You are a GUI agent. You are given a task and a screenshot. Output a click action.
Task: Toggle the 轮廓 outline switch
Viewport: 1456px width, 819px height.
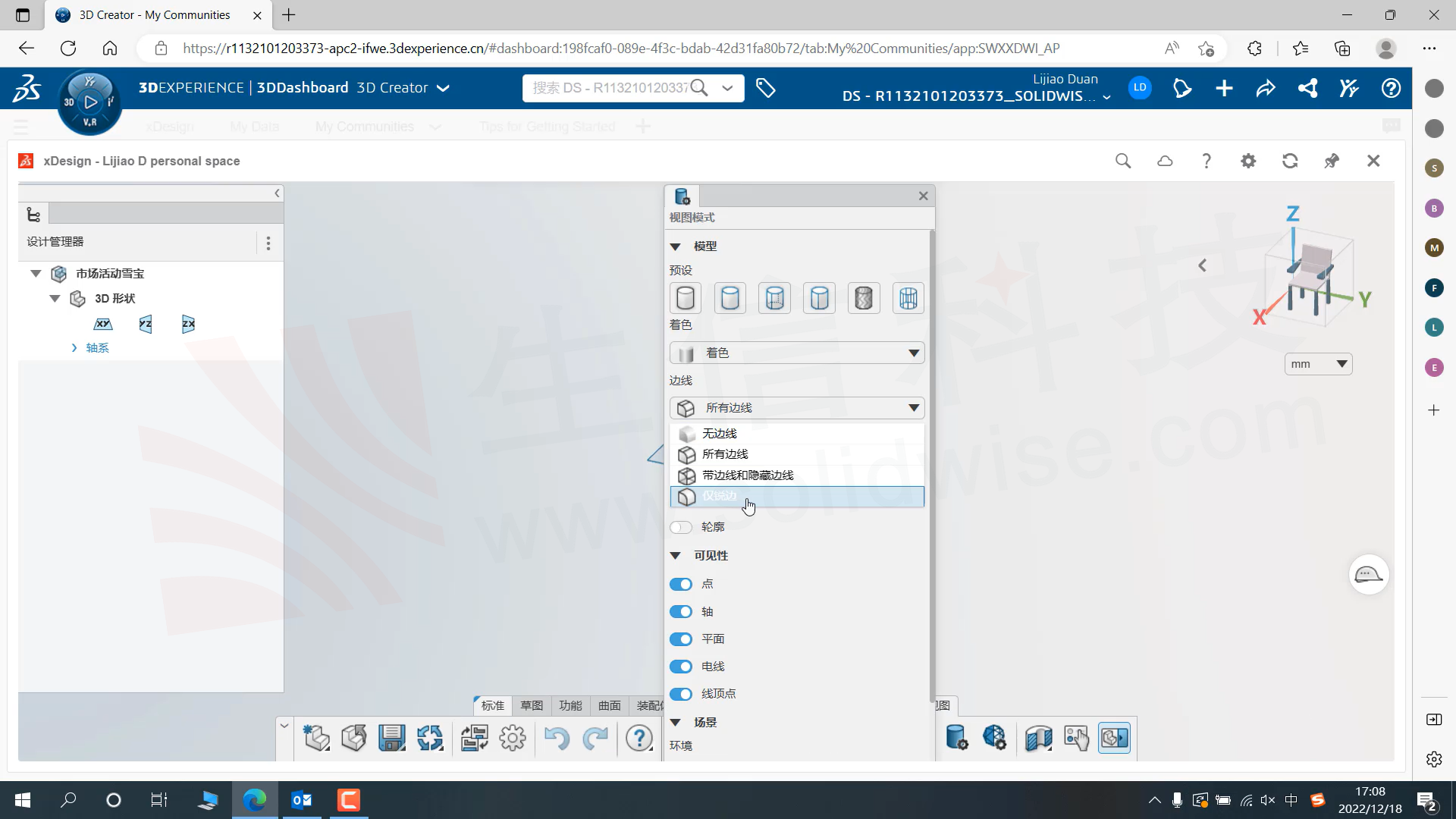(x=681, y=527)
